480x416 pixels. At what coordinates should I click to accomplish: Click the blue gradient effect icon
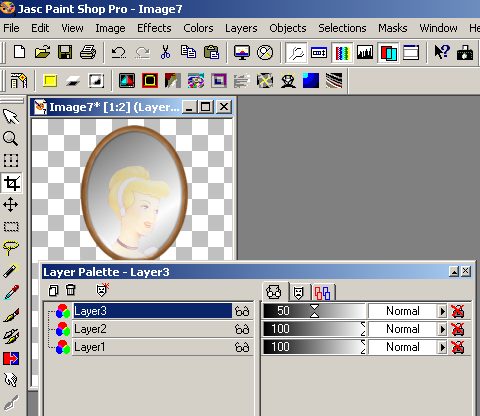pyautogui.click(x=311, y=81)
